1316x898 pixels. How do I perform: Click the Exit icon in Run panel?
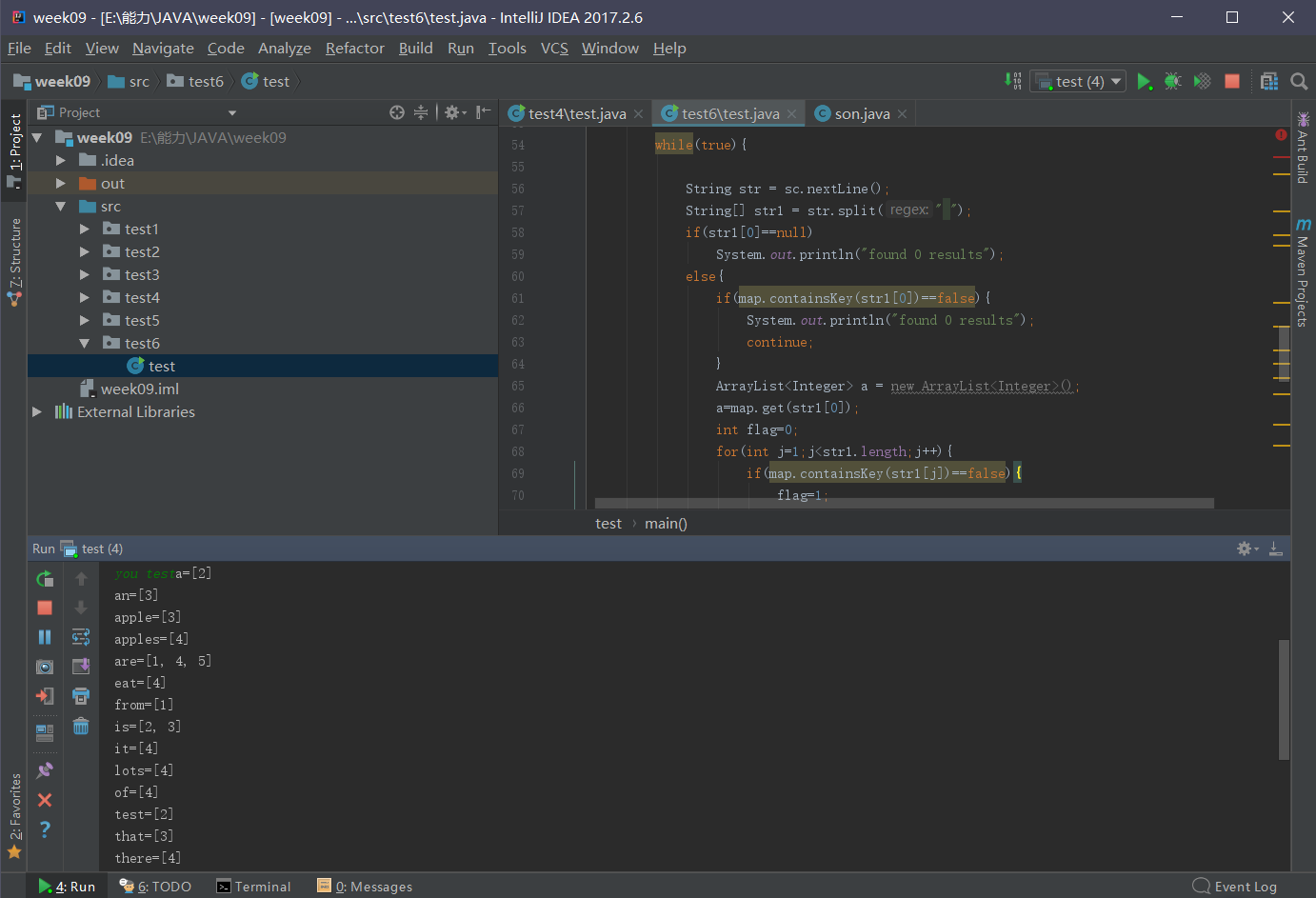click(45, 696)
